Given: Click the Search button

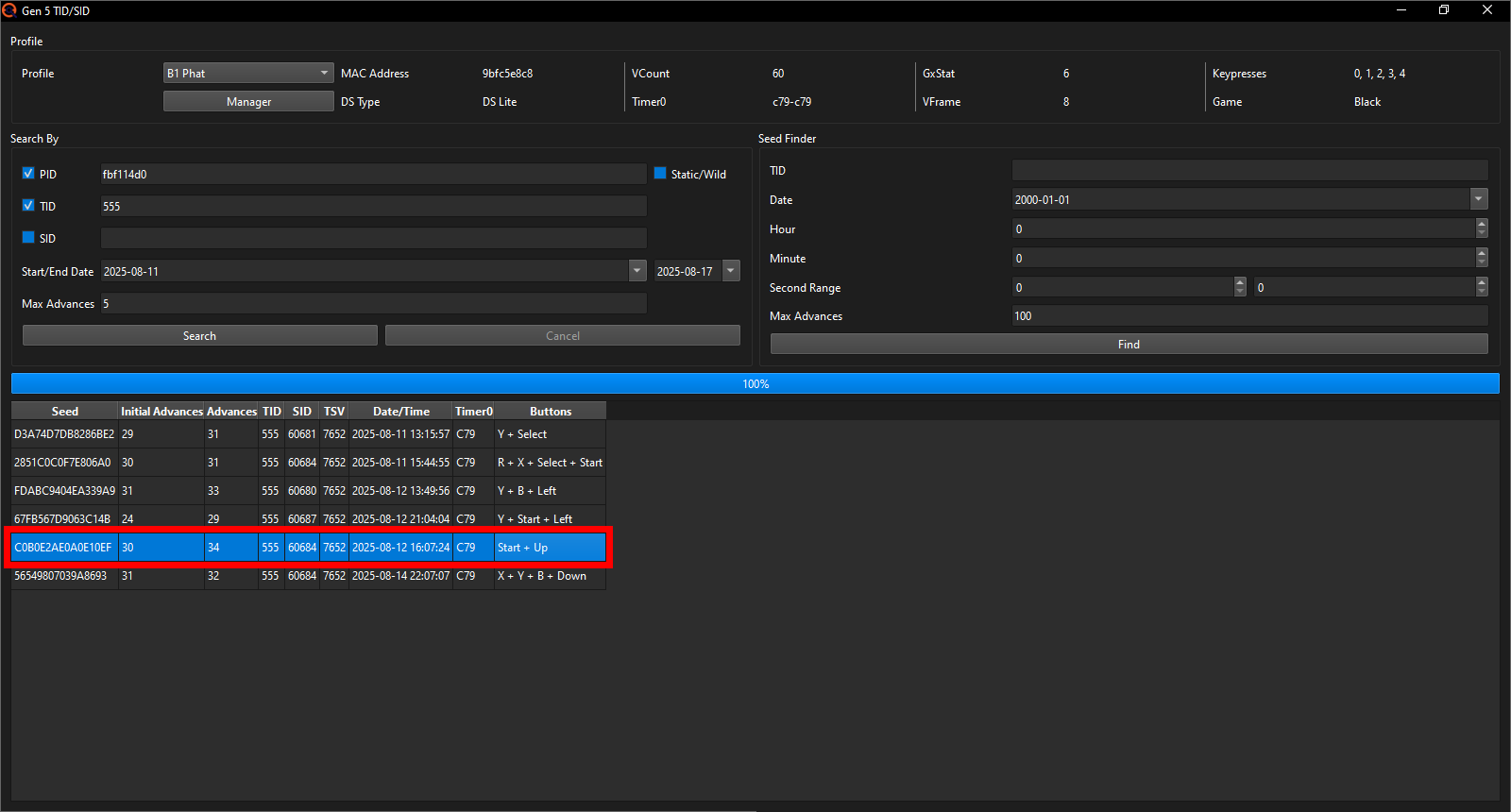Looking at the screenshot, I should pos(199,335).
